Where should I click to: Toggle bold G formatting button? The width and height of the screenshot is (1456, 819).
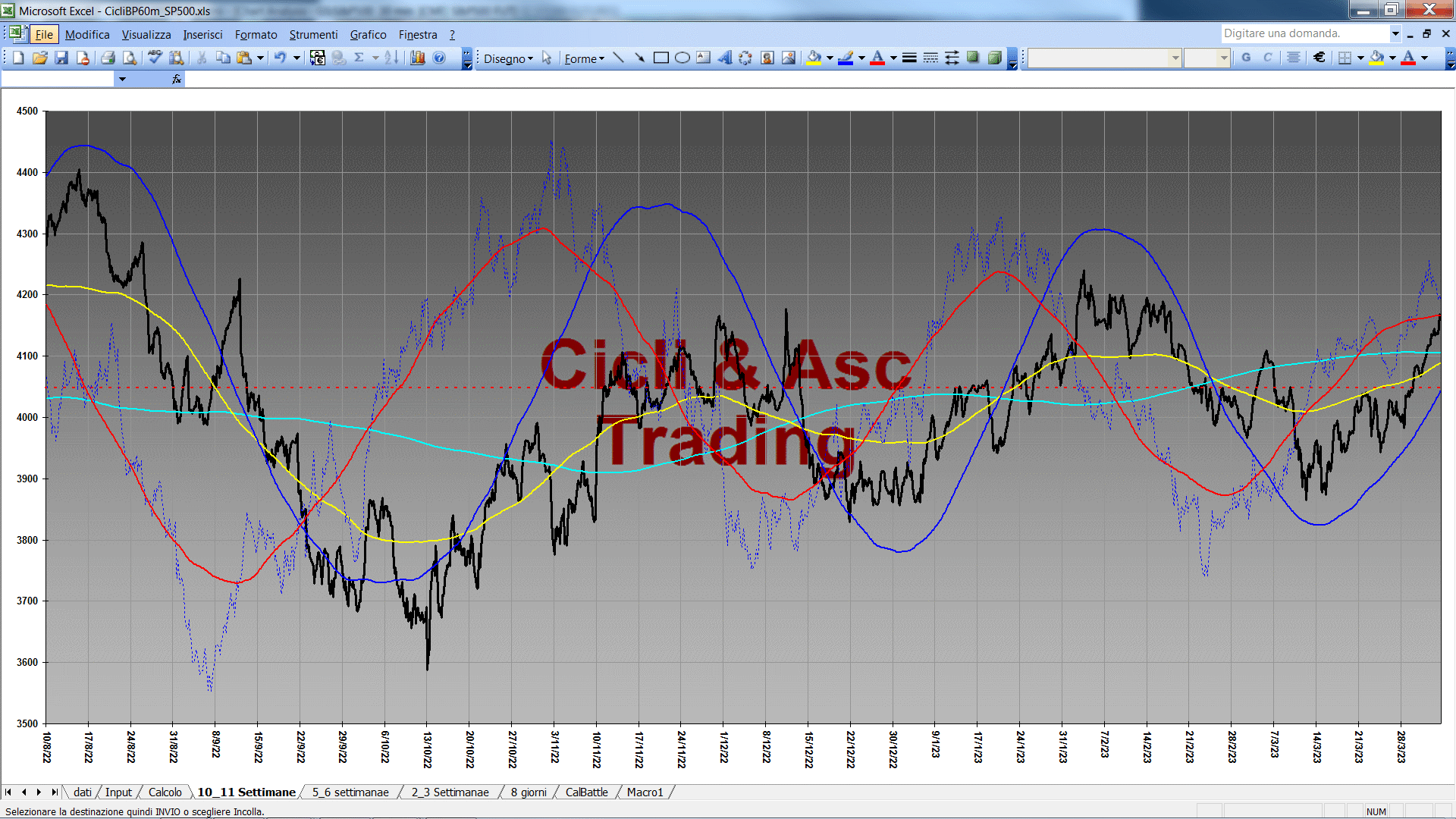1246,58
